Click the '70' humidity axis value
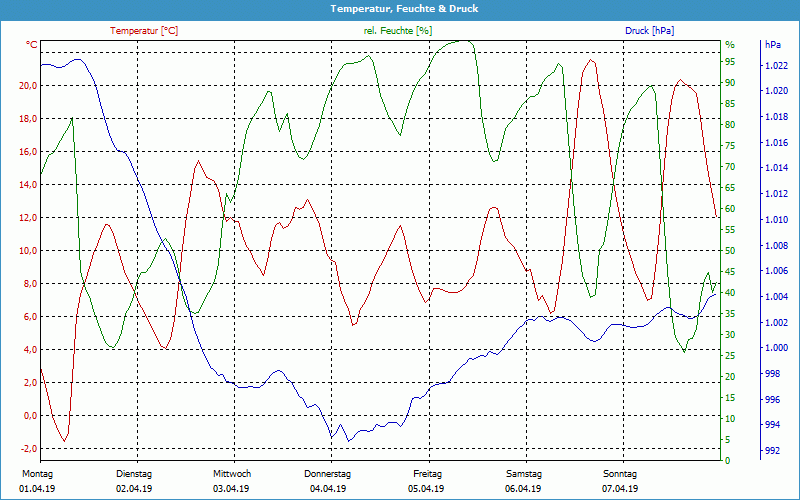The width and height of the screenshot is (800, 500). coord(730,167)
